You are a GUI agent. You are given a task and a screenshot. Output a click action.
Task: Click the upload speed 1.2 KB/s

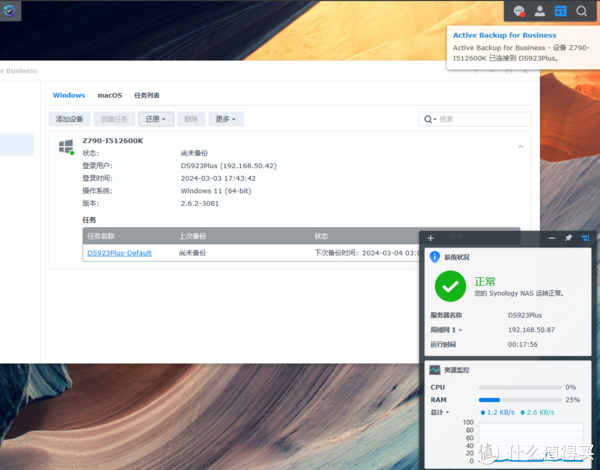497,412
